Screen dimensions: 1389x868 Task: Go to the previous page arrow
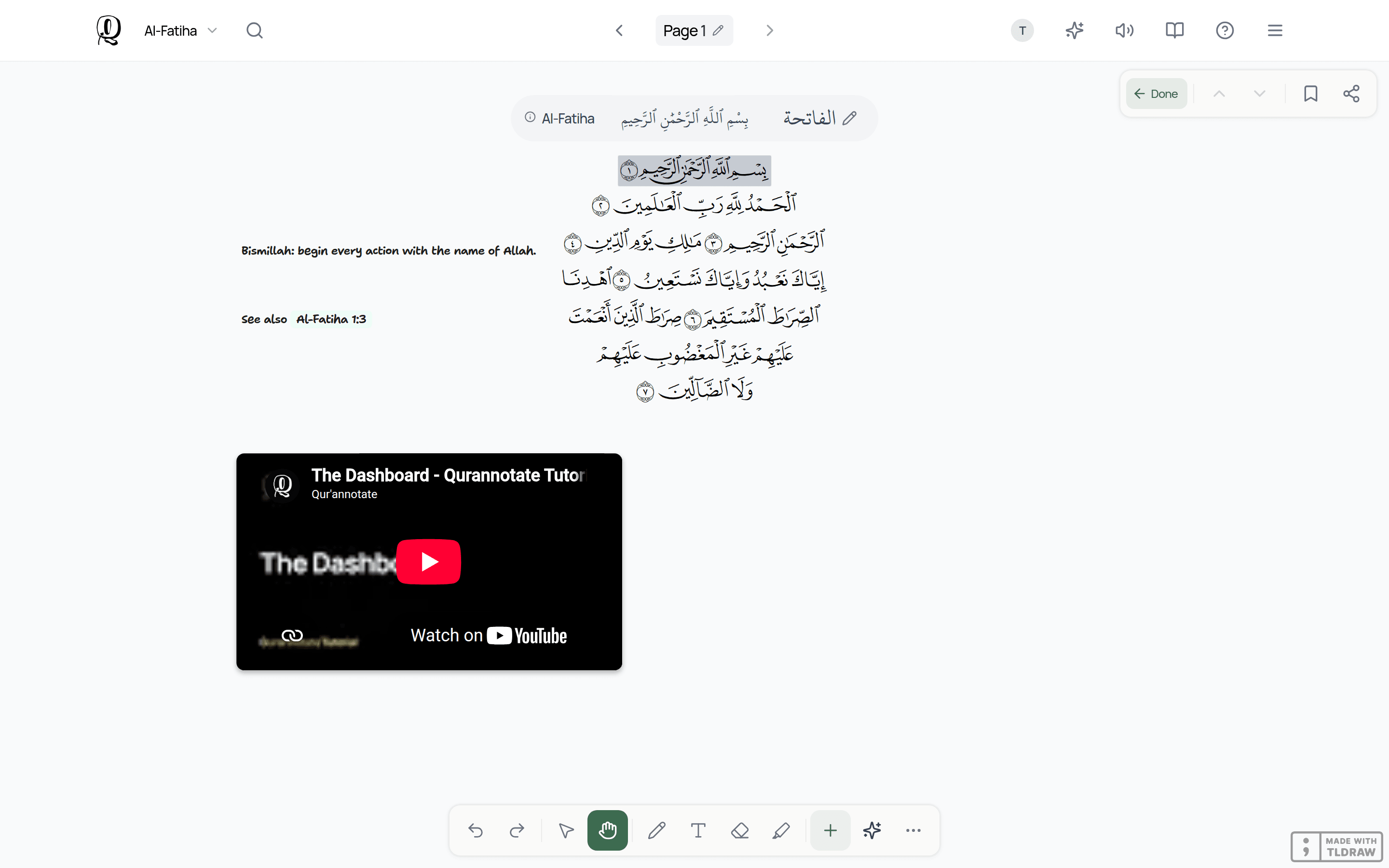coord(619,30)
